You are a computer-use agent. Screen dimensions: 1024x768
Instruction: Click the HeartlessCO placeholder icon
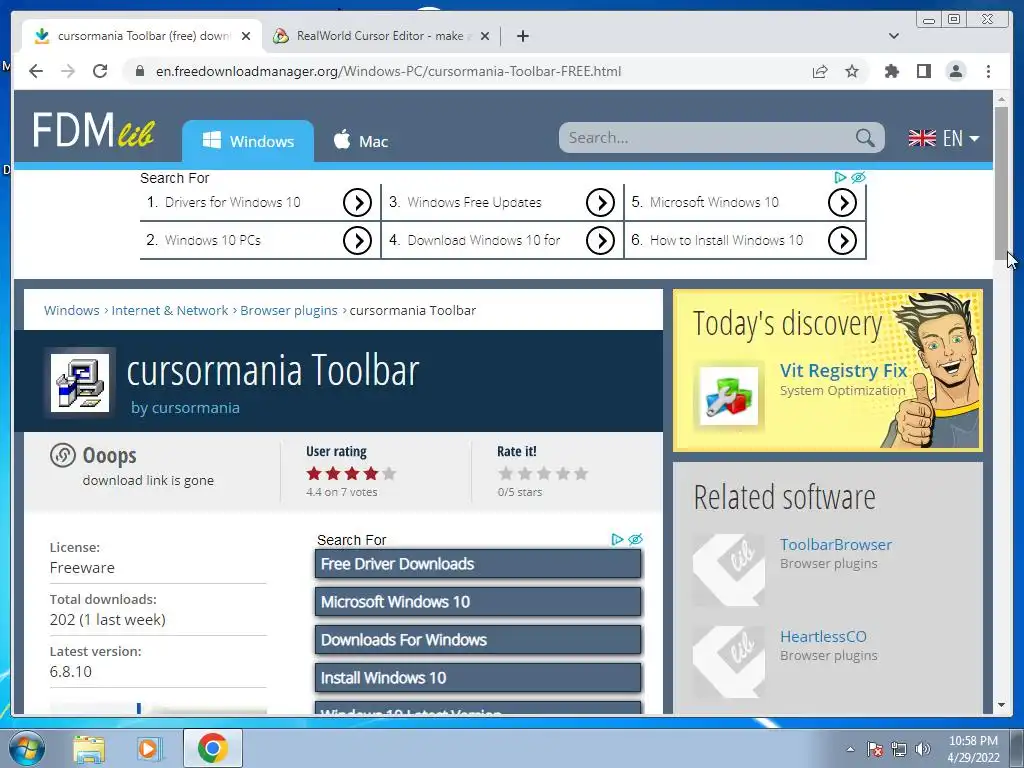(x=729, y=662)
